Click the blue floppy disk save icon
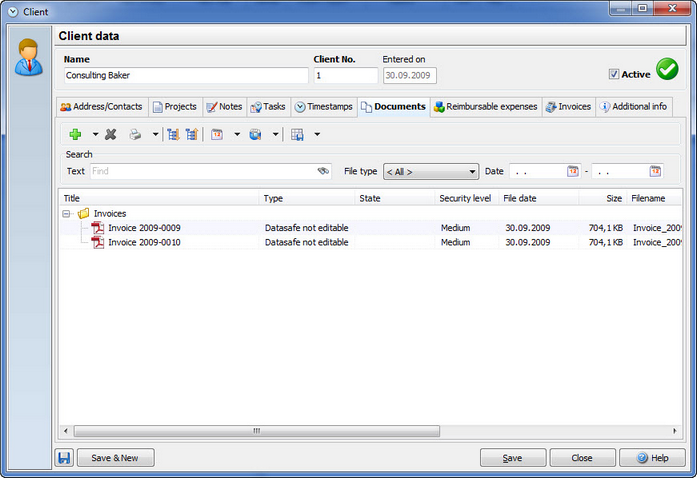This screenshot has height=478, width=697. pyautogui.click(x=64, y=458)
